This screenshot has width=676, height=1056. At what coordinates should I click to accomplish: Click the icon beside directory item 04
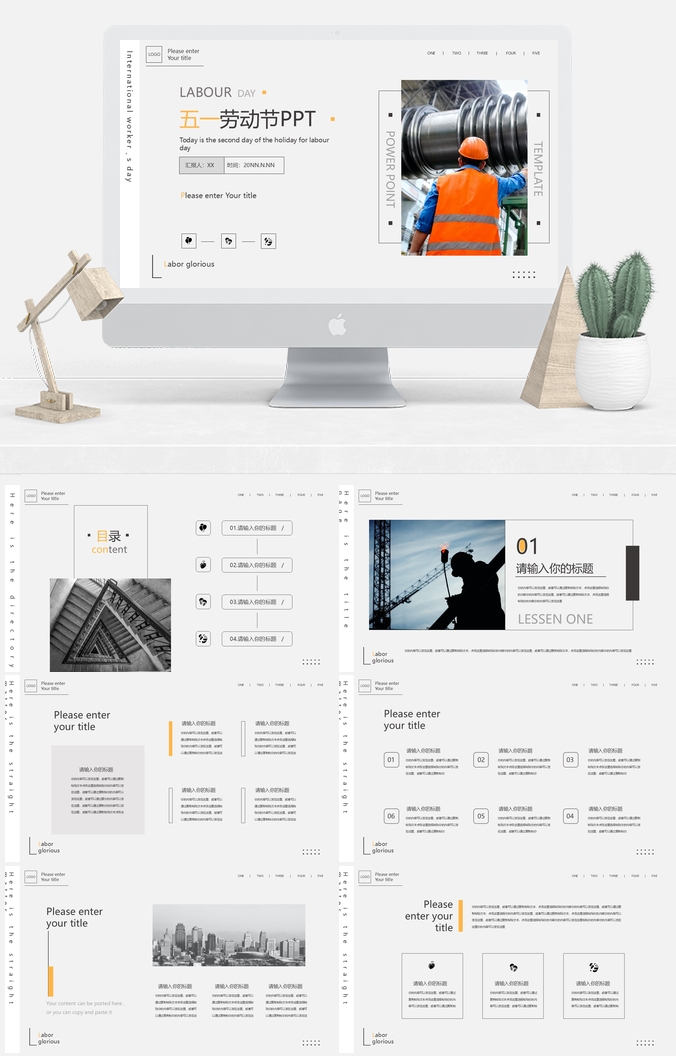pyautogui.click(x=203, y=638)
